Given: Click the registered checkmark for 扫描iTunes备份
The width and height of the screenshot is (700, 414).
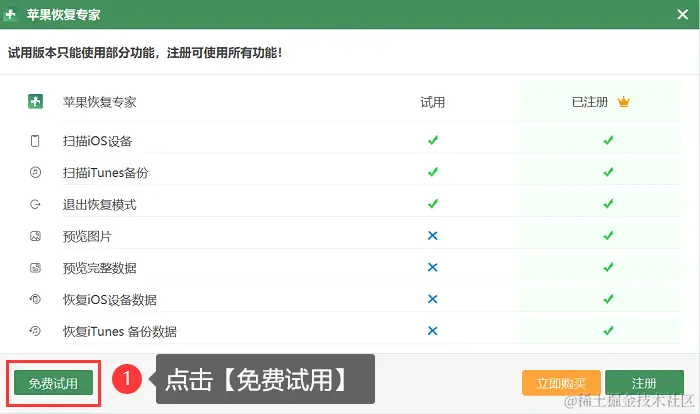Looking at the screenshot, I should click(x=608, y=172).
